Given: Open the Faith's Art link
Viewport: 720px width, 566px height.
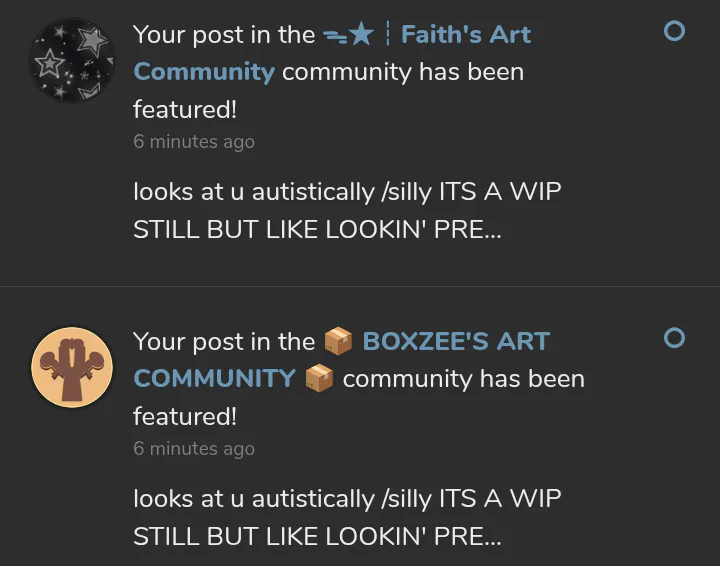Looking at the screenshot, I should pyautogui.click(x=466, y=35).
